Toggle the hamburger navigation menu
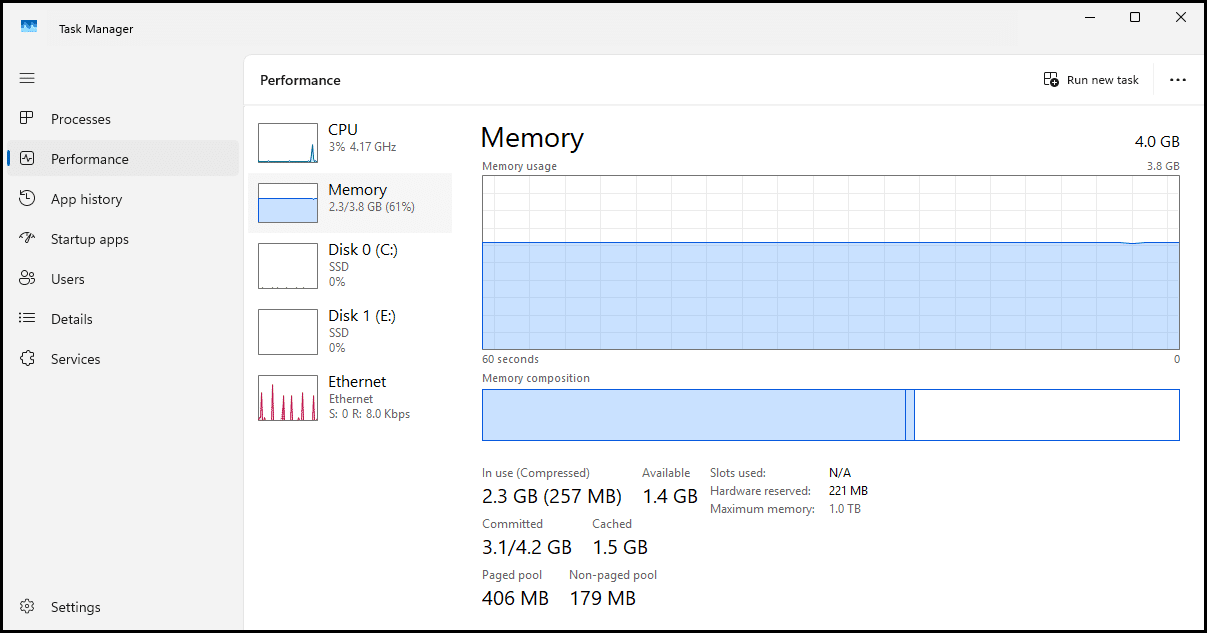The image size is (1207, 633). point(27,78)
